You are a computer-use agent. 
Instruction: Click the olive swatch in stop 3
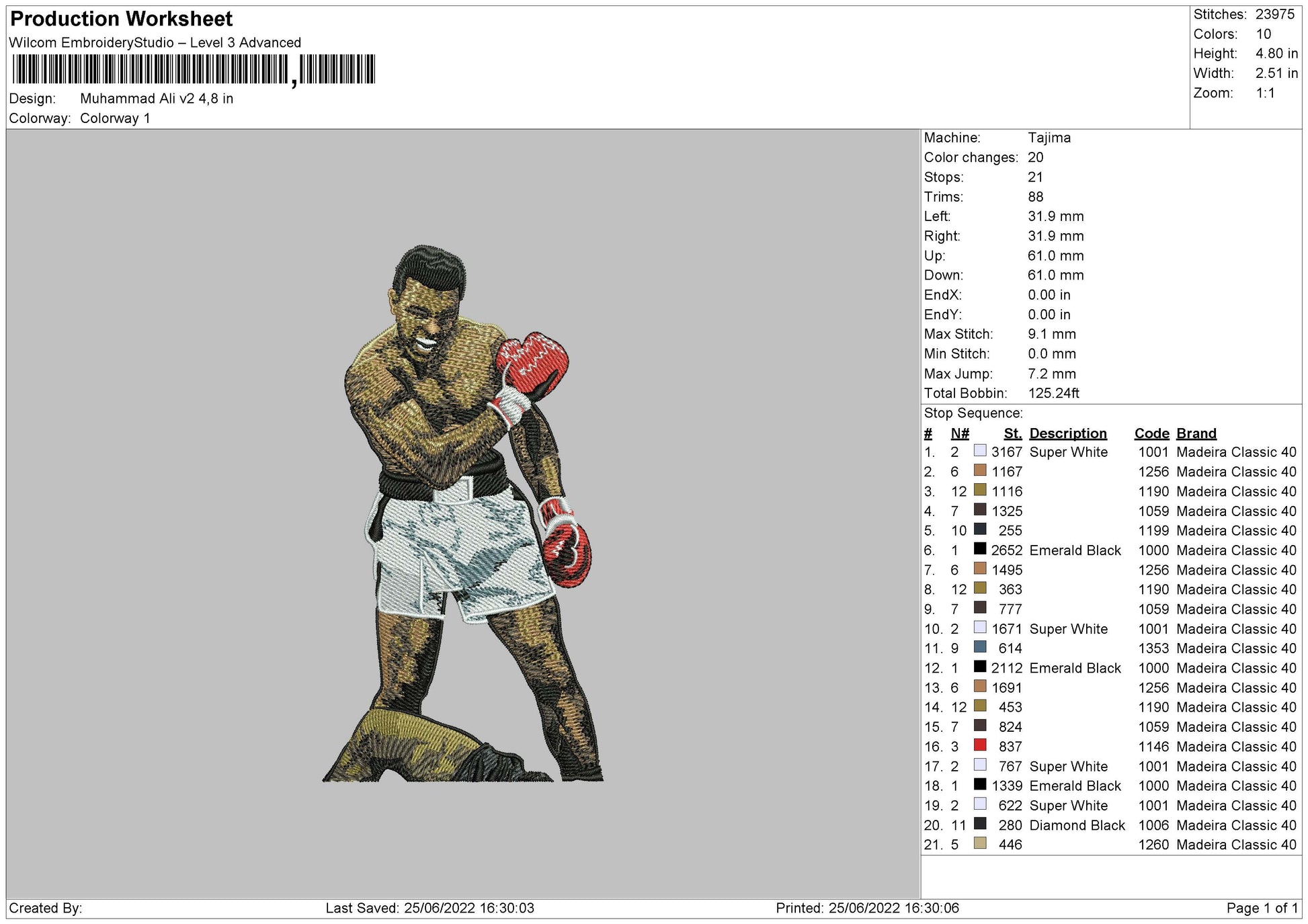980,490
